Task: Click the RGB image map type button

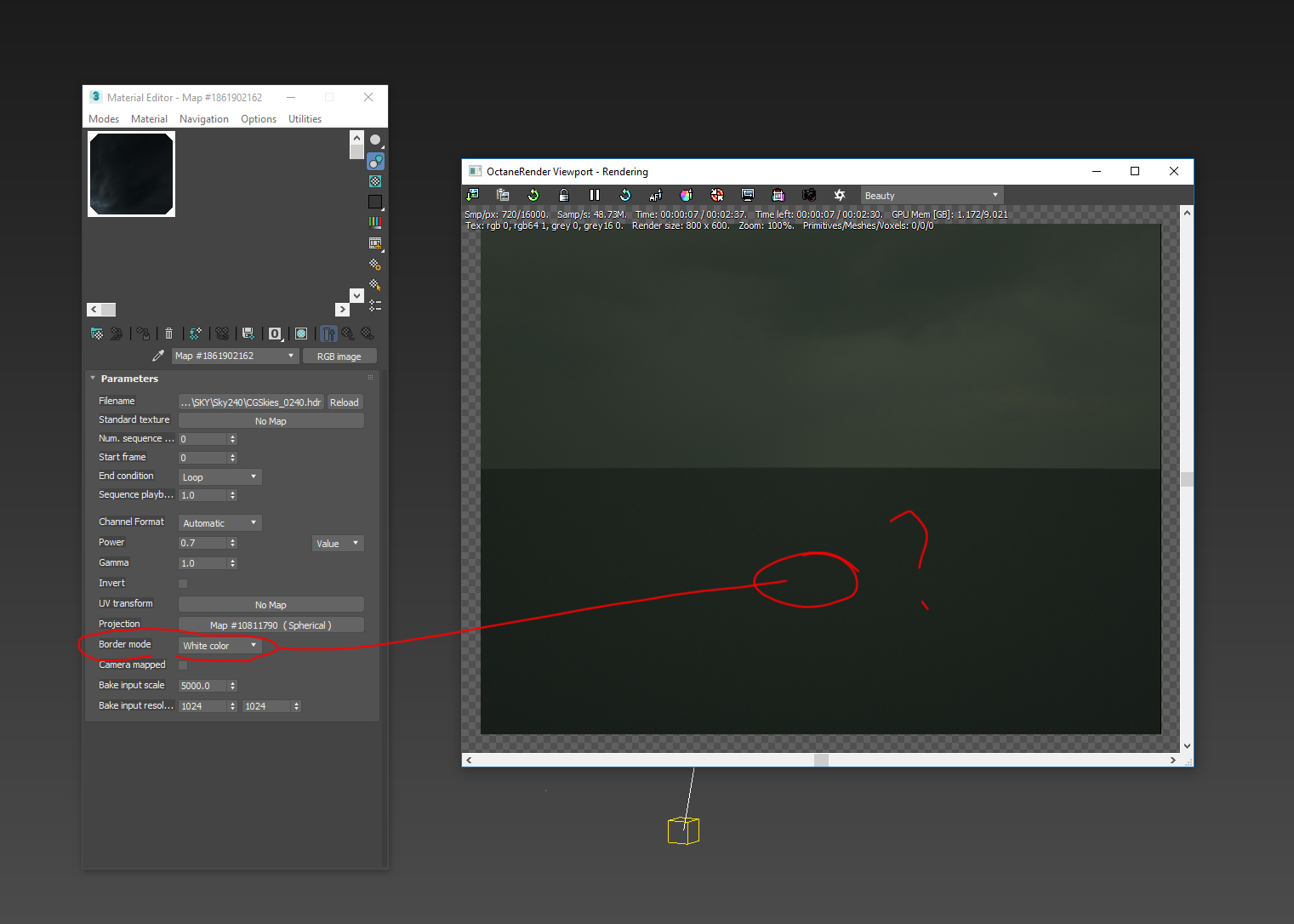Action: pyautogui.click(x=339, y=356)
